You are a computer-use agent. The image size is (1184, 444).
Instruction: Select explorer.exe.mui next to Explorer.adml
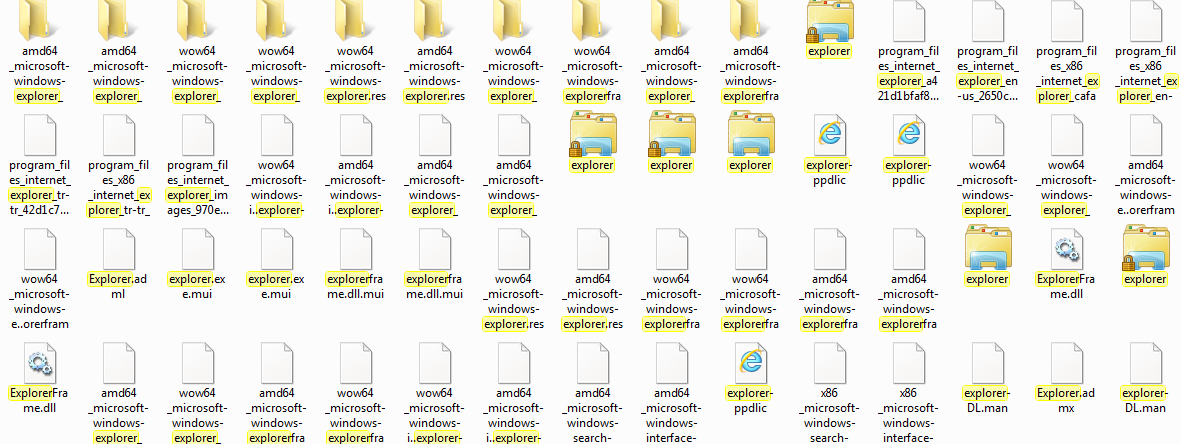199,248
